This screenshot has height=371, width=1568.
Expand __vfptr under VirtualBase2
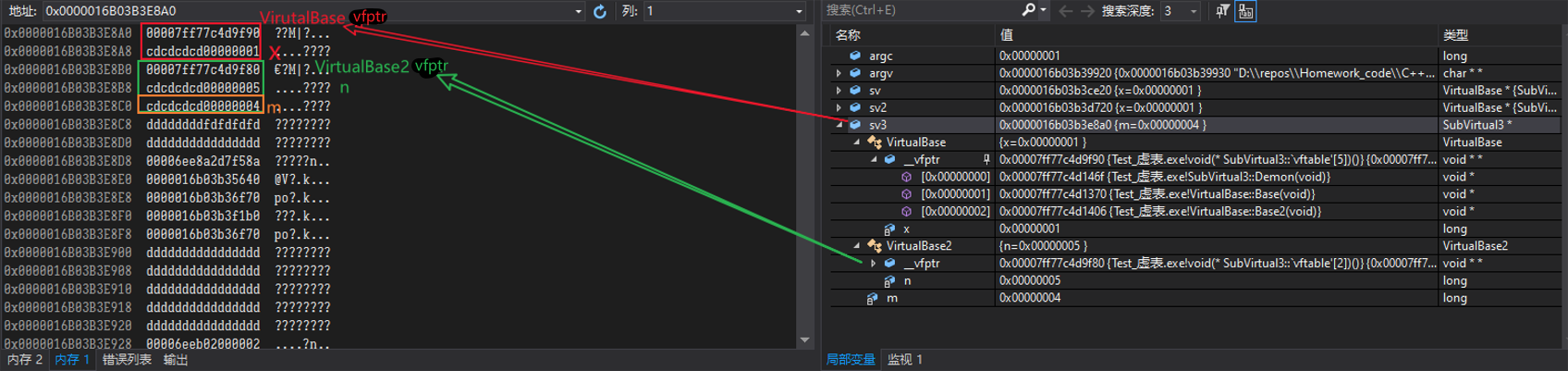tap(873, 264)
